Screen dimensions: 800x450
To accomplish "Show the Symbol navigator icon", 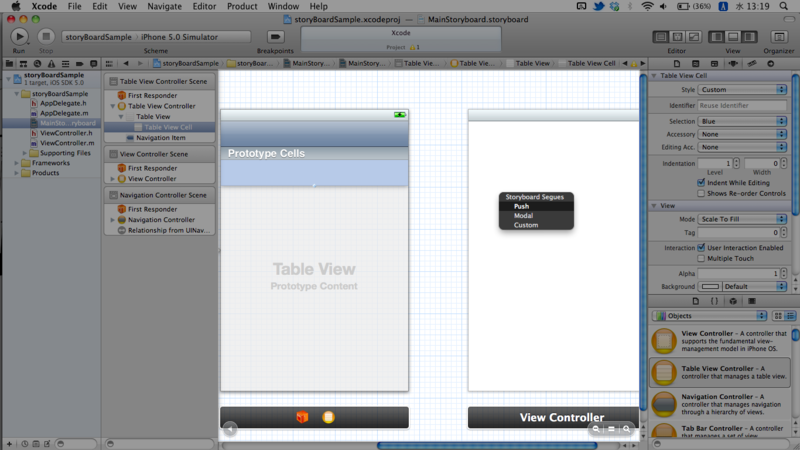I will (23, 64).
